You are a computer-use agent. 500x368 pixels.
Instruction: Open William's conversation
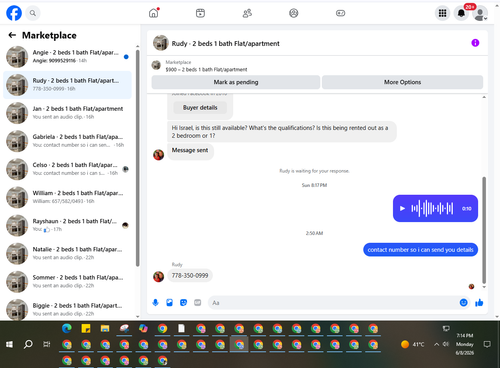click(67, 197)
